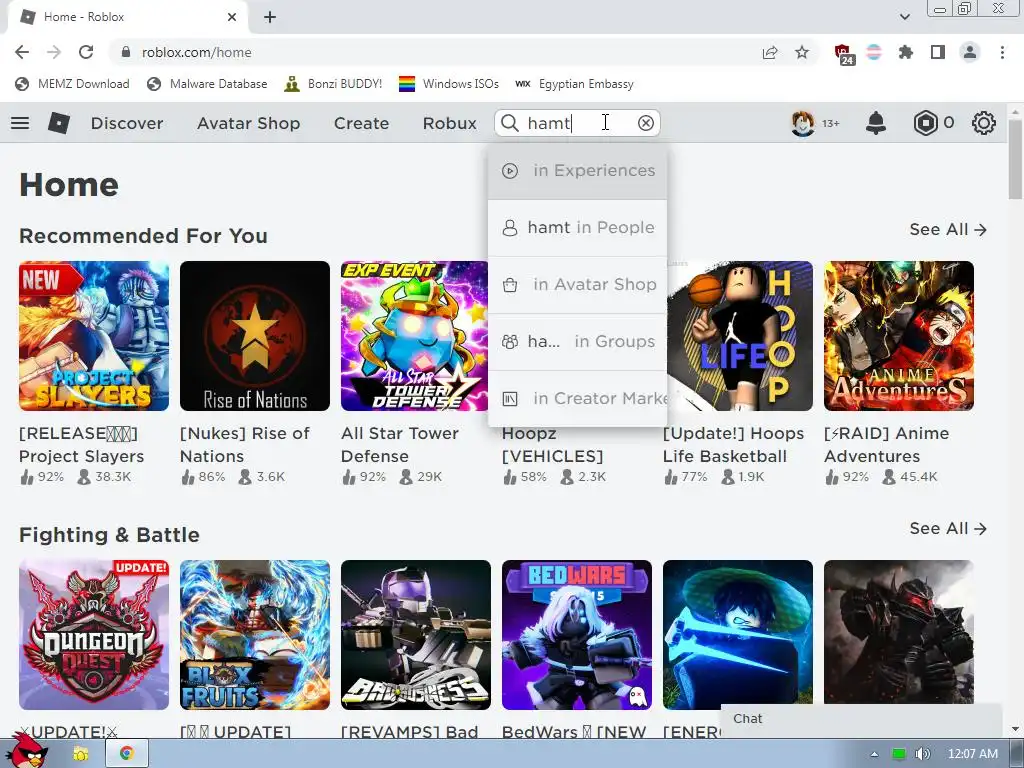Open Project Slayers game thumbnail

tap(94, 336)
